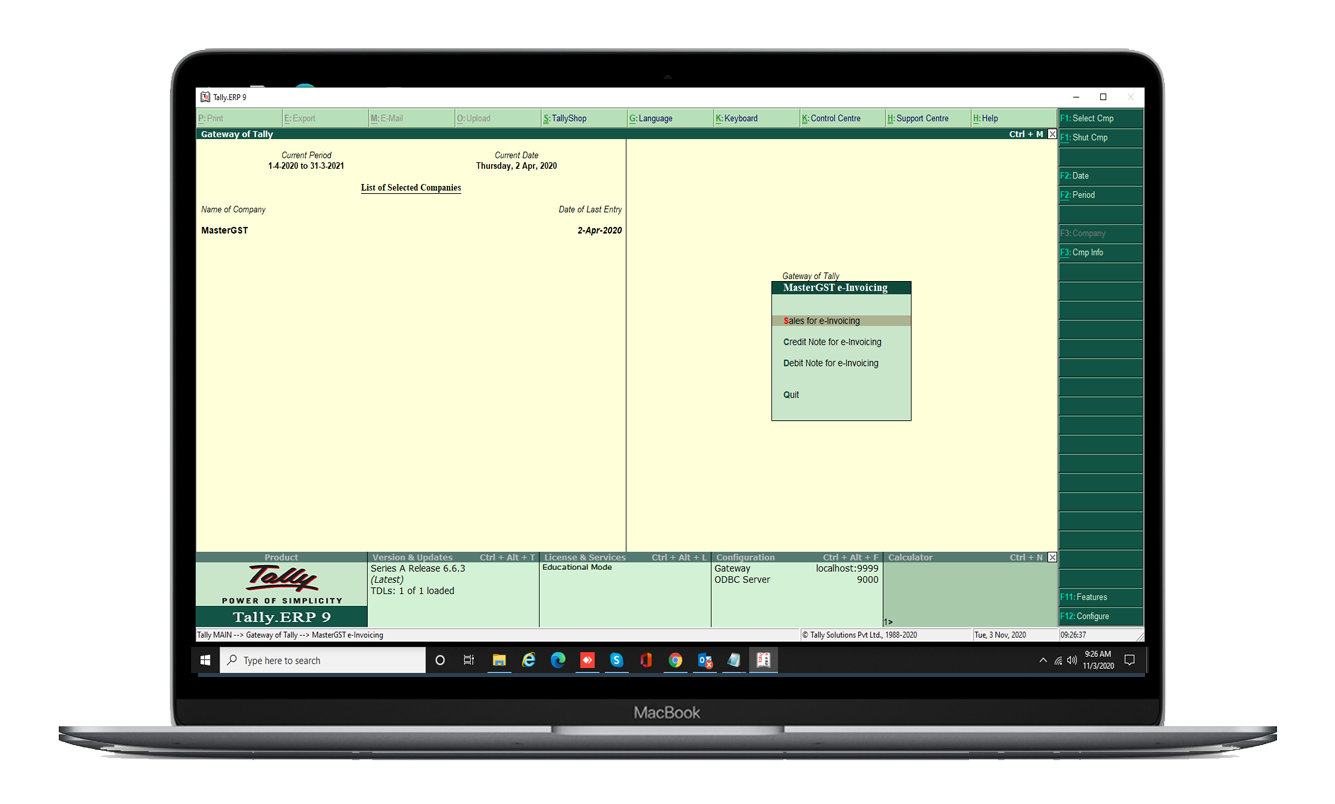Click the ODBC Server 9000 configuration row
This screenshot has height=804, width=1335.
797,579
